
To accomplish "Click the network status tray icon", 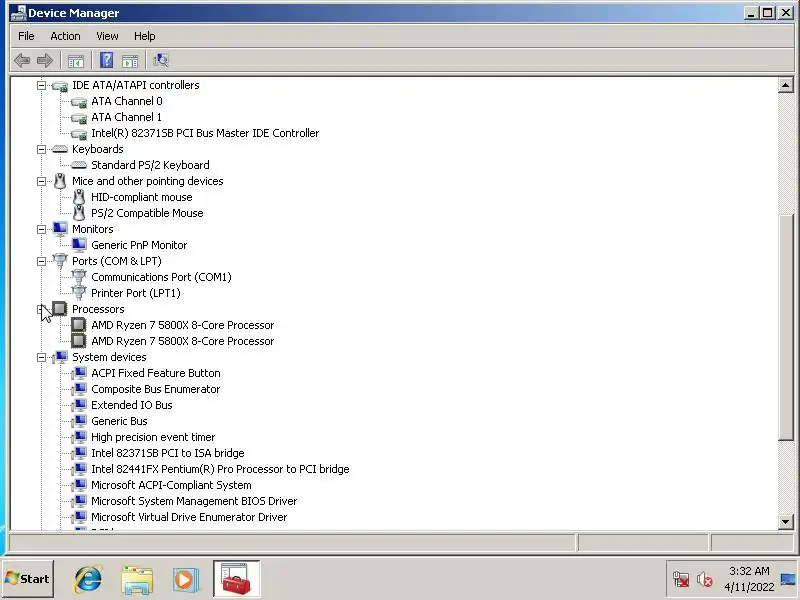I will (x=681, y=579).
